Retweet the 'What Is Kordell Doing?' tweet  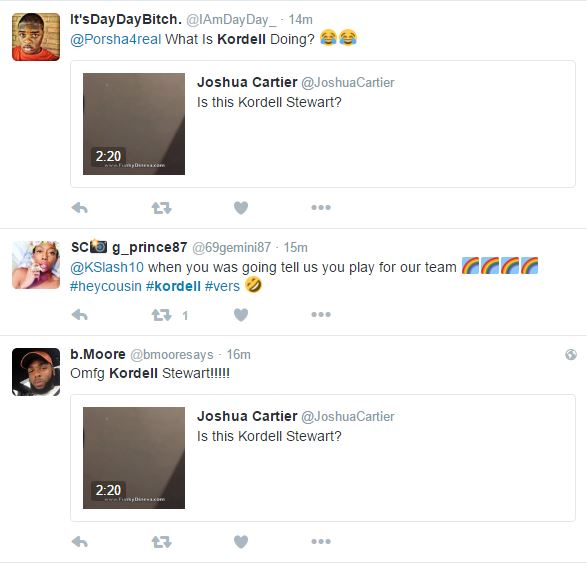[161, 208]
